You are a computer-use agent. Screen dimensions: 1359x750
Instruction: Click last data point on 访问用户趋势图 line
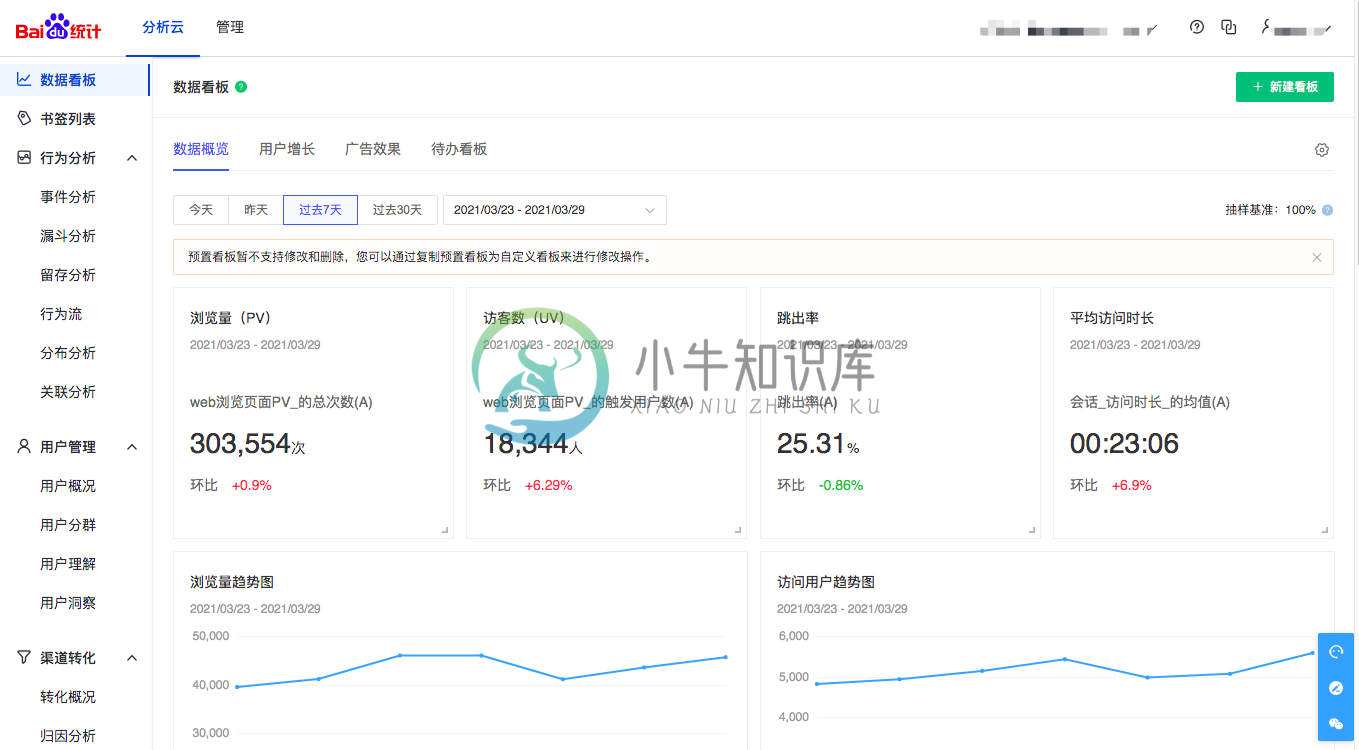point(1312,653)
